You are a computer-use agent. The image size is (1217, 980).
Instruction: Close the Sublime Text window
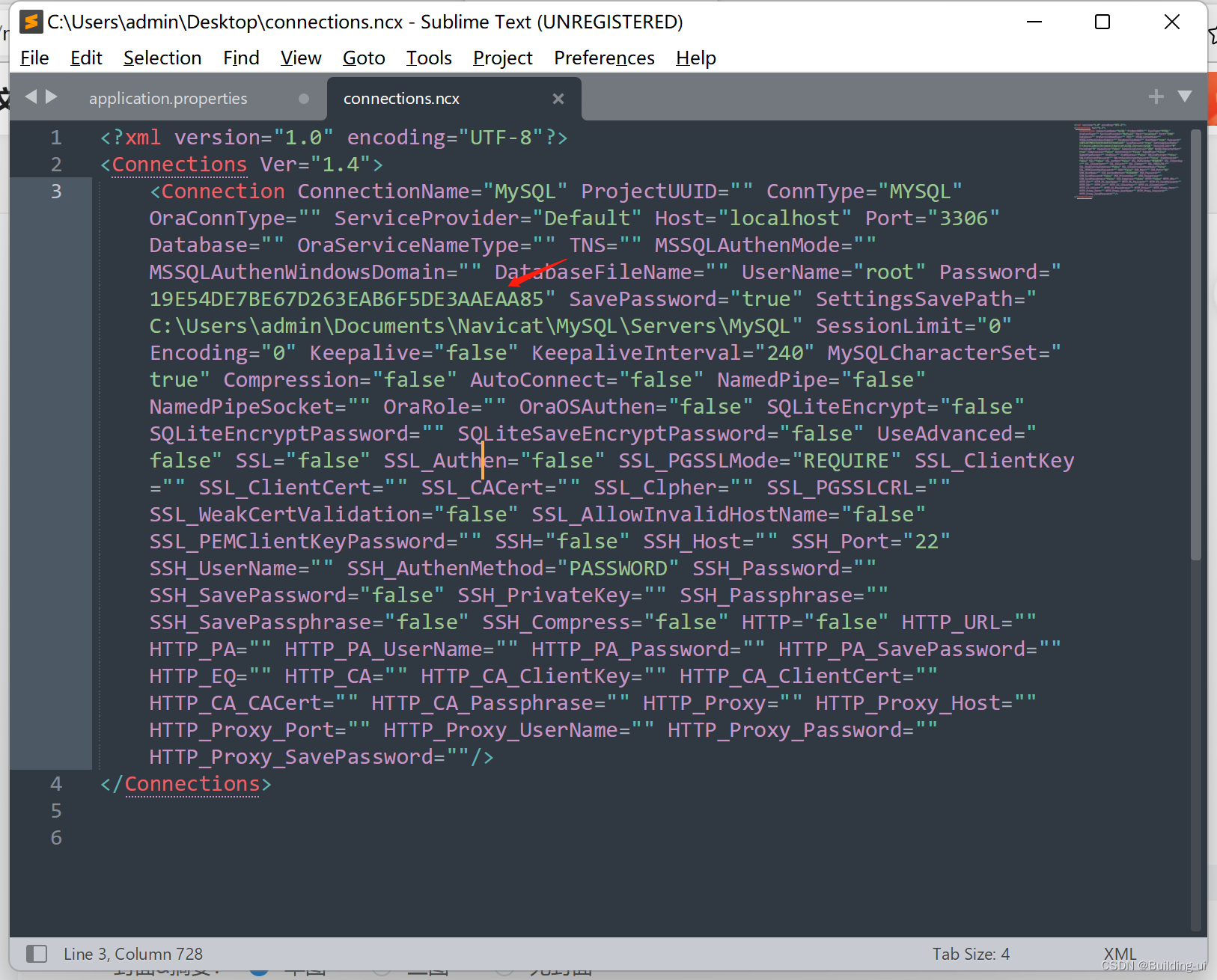1172,22
